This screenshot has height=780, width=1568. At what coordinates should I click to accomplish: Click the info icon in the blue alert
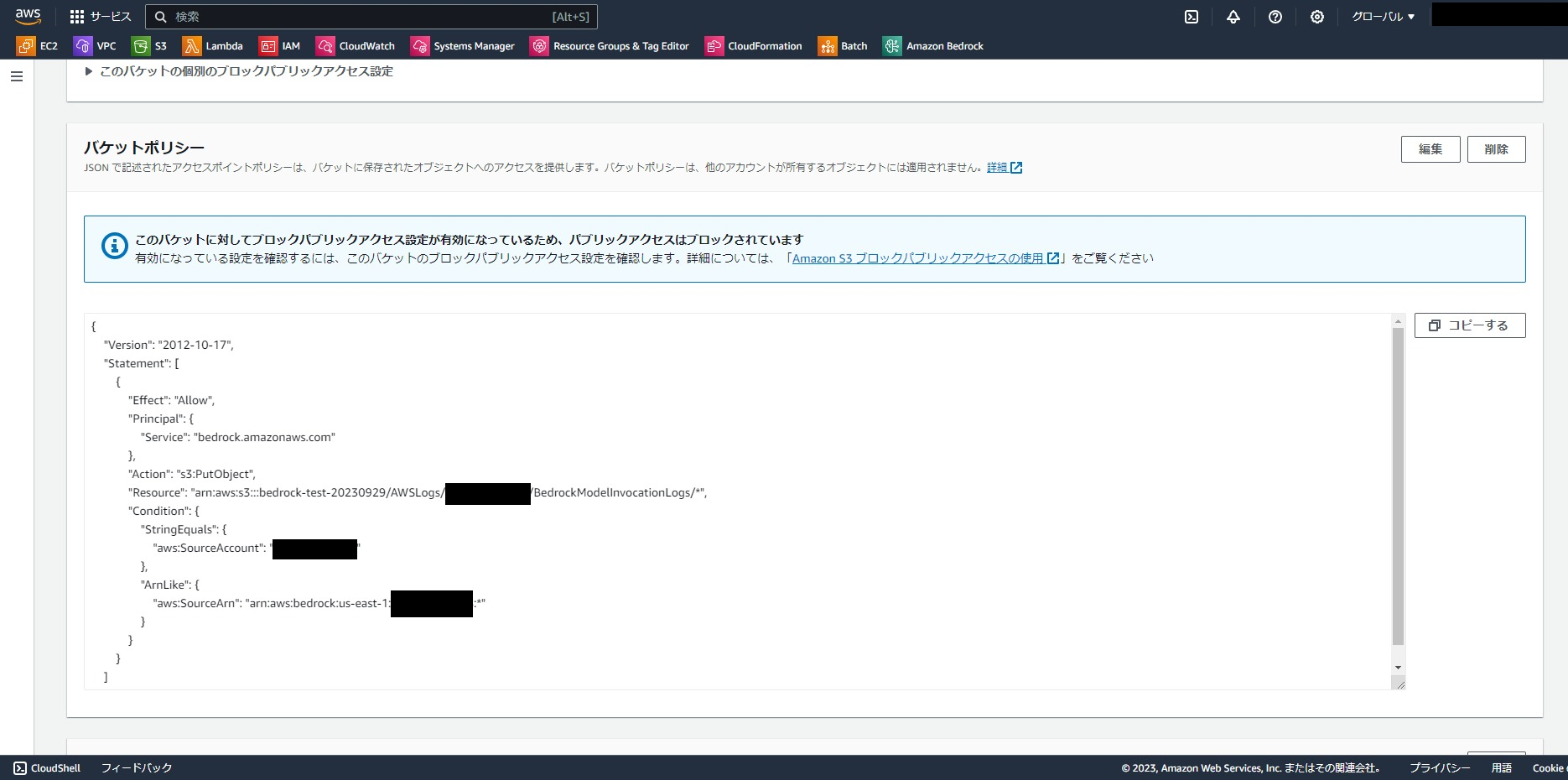pos(115,246)
